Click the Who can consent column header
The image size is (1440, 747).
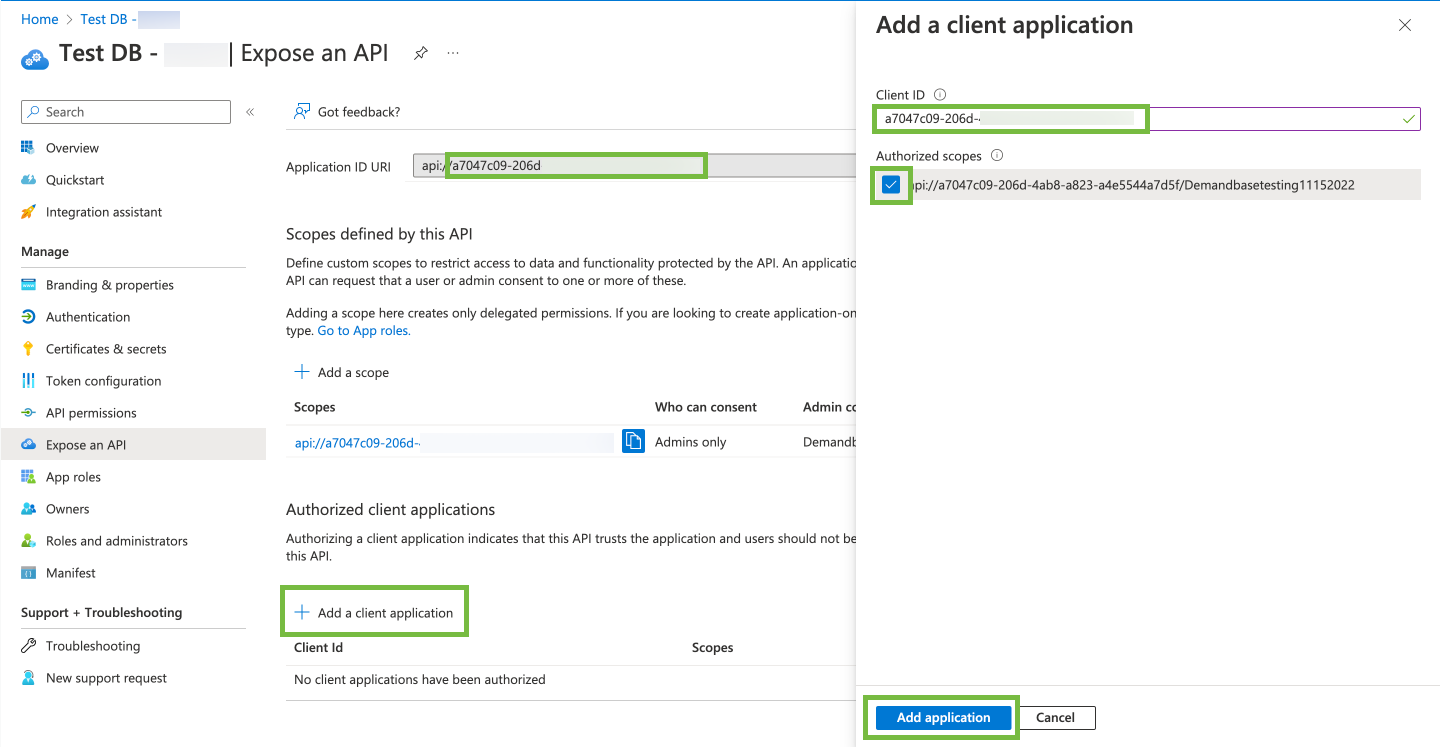point(706,407)
